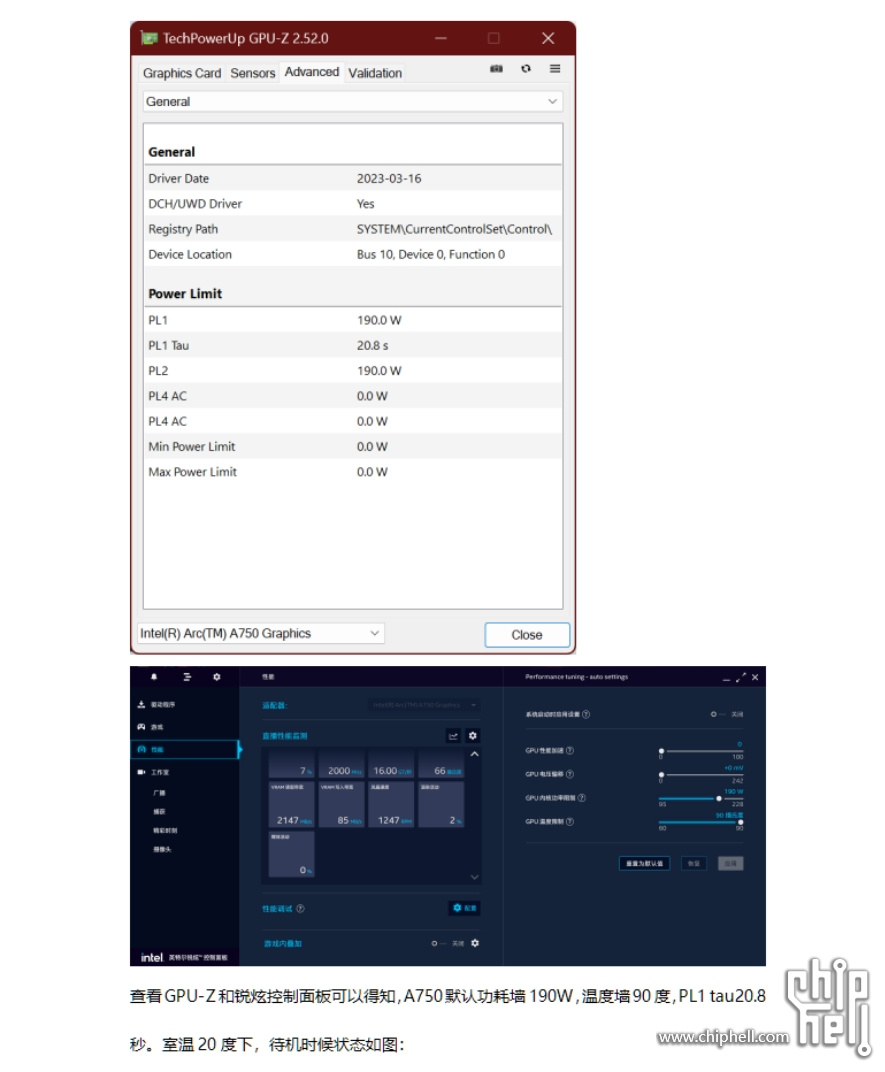Click the Registry Path value

(x=454, y=229)
